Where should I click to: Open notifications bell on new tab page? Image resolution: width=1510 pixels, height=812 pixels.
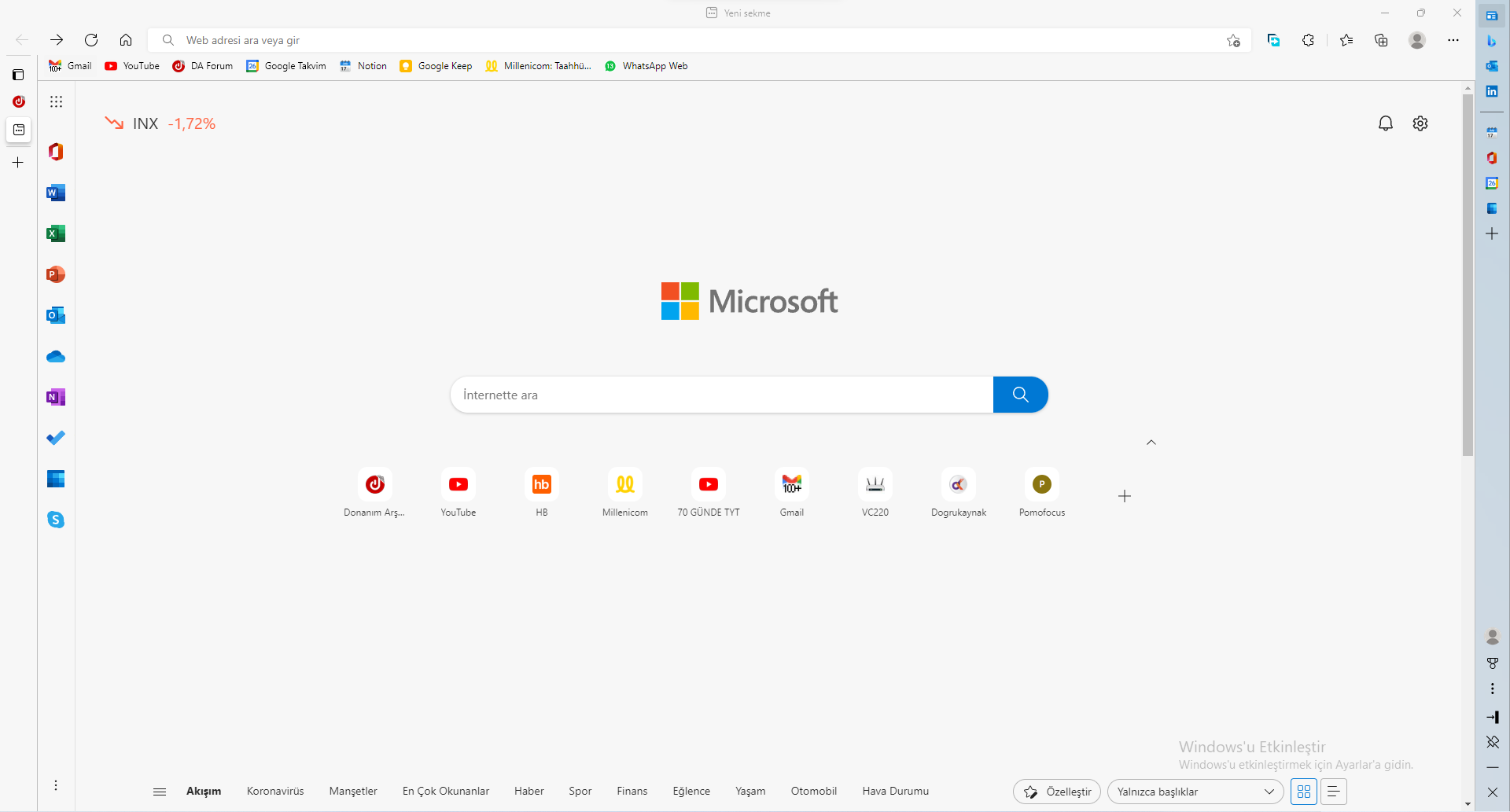point(1386,123)
